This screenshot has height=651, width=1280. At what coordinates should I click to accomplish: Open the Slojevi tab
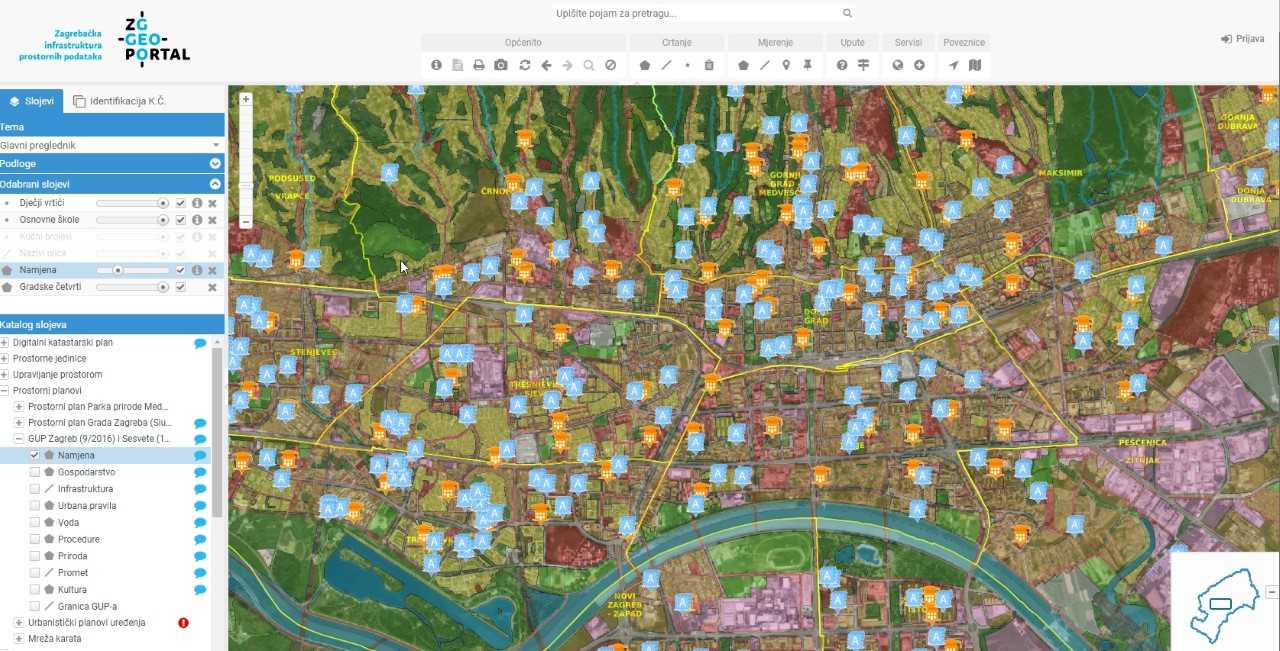[x=31, y=101]
